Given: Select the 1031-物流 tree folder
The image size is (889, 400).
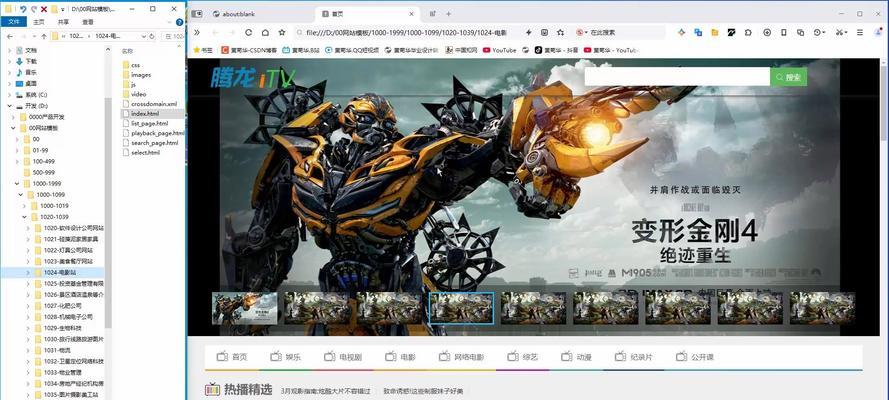Looking at the screenshot, I should 55,350.
